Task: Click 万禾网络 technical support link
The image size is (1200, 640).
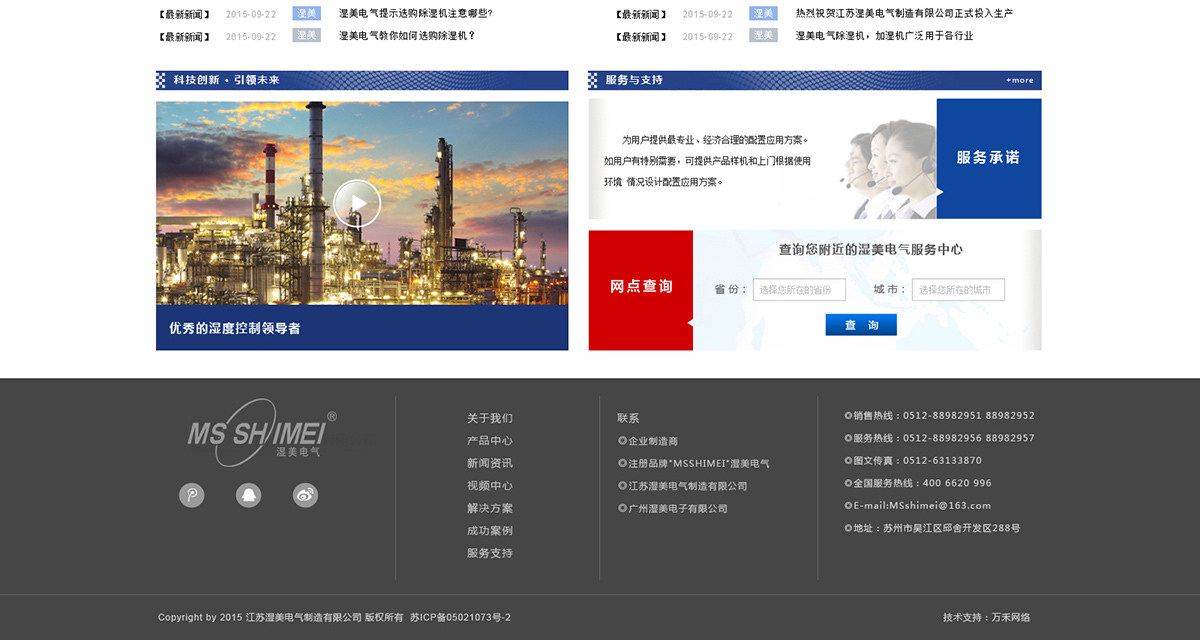Action: coord(1010,618)
